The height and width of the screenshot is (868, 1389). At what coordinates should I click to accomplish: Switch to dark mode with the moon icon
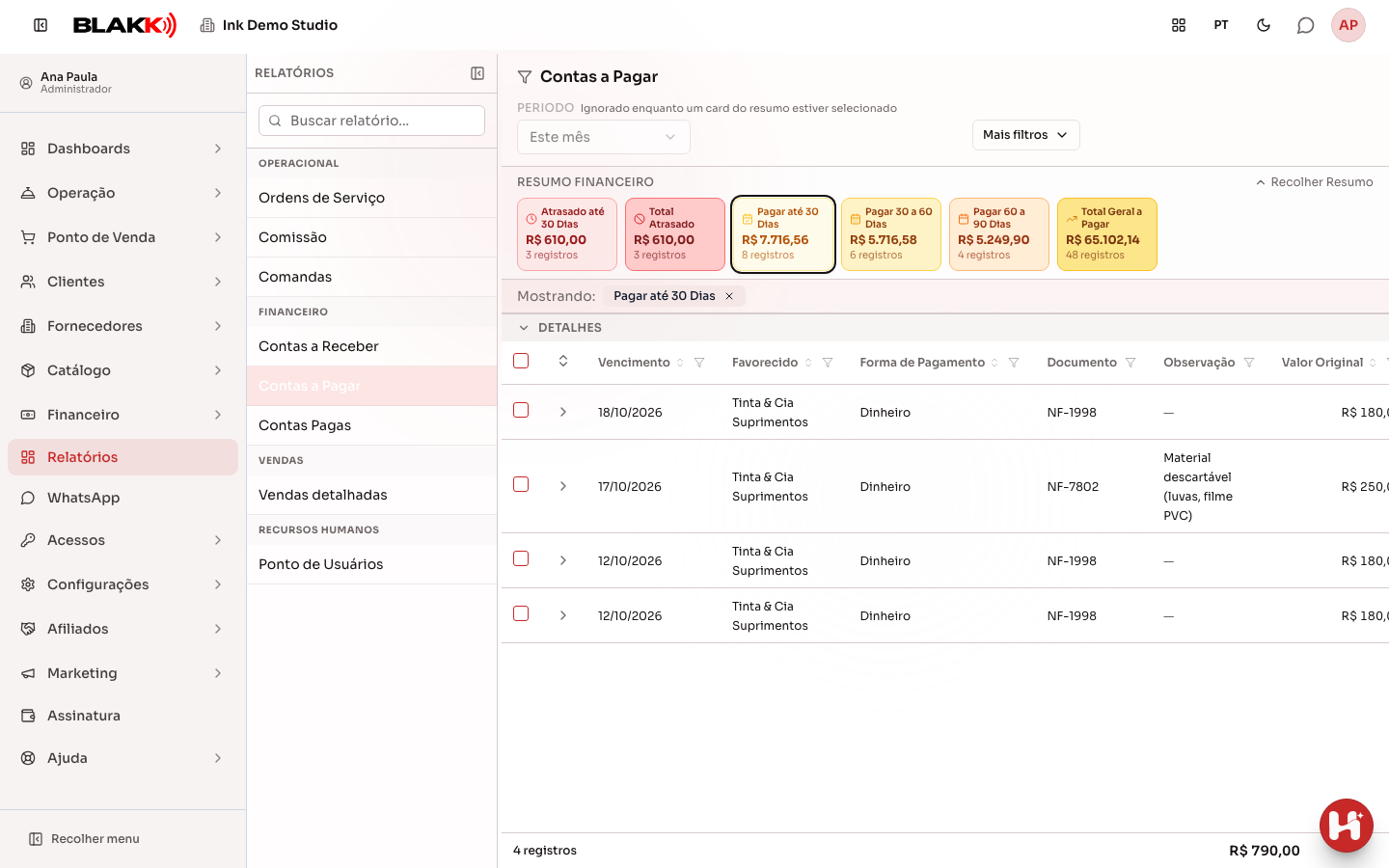[1264, 25]
